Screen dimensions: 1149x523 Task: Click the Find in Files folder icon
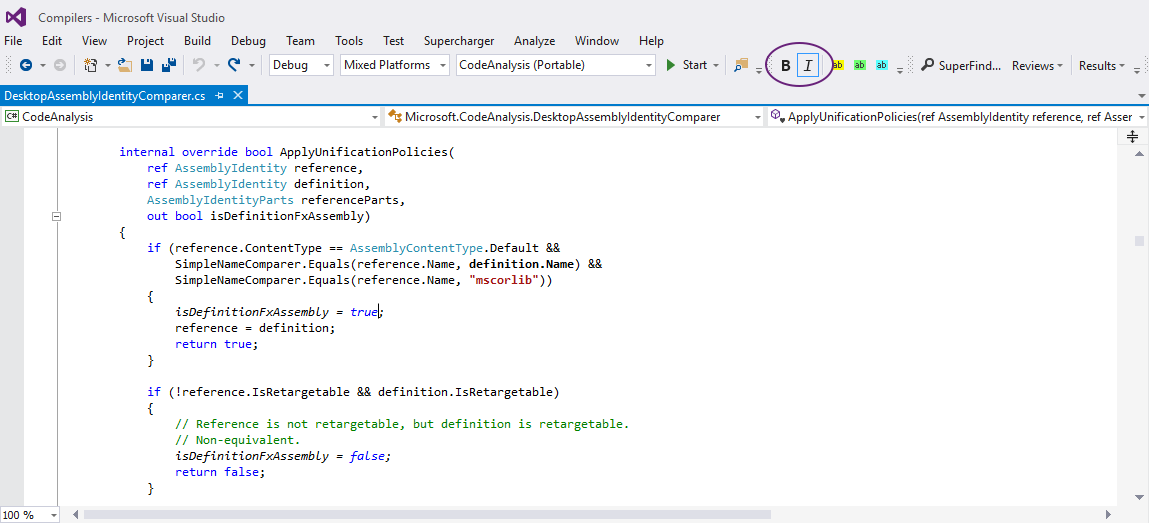(x=742, y=65)
